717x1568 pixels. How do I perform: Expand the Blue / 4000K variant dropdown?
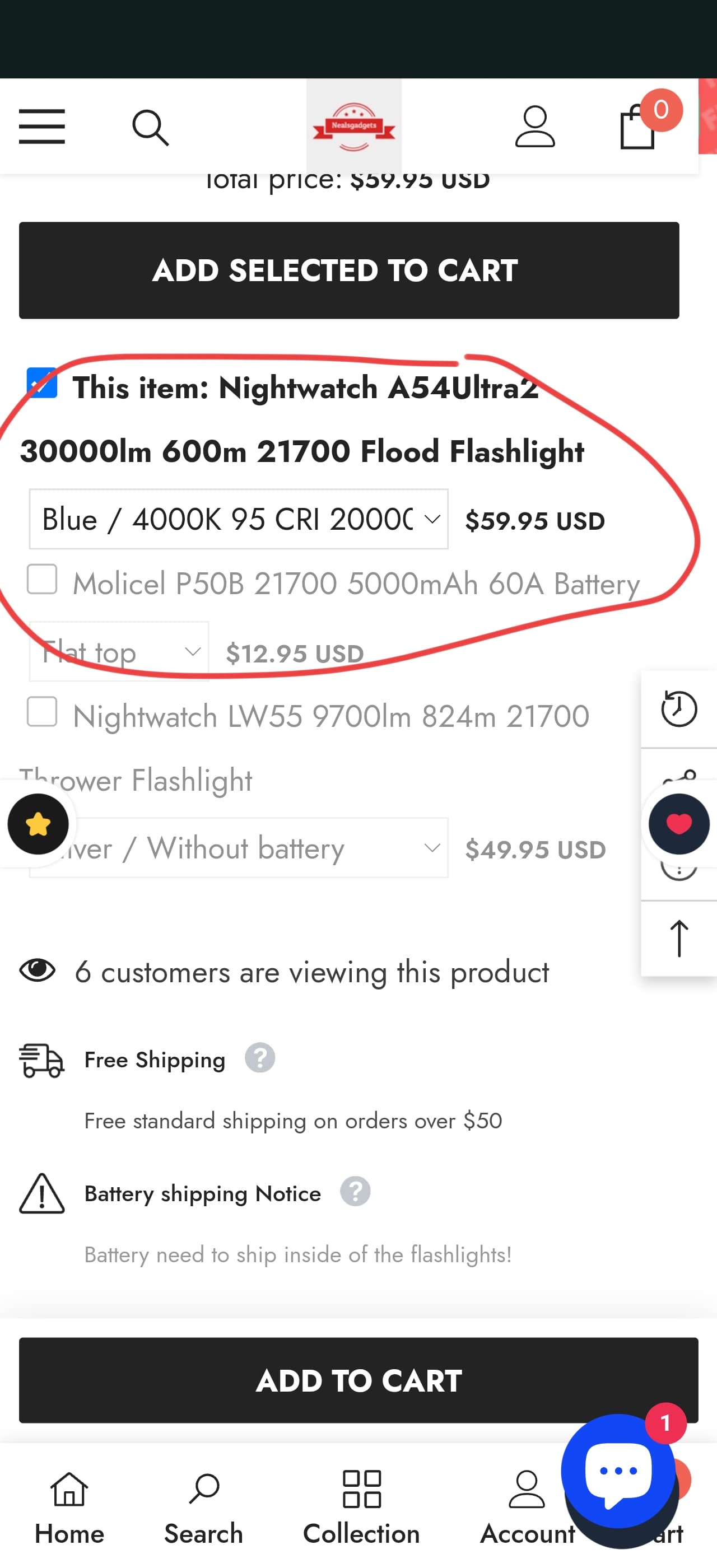coord(239,519)
